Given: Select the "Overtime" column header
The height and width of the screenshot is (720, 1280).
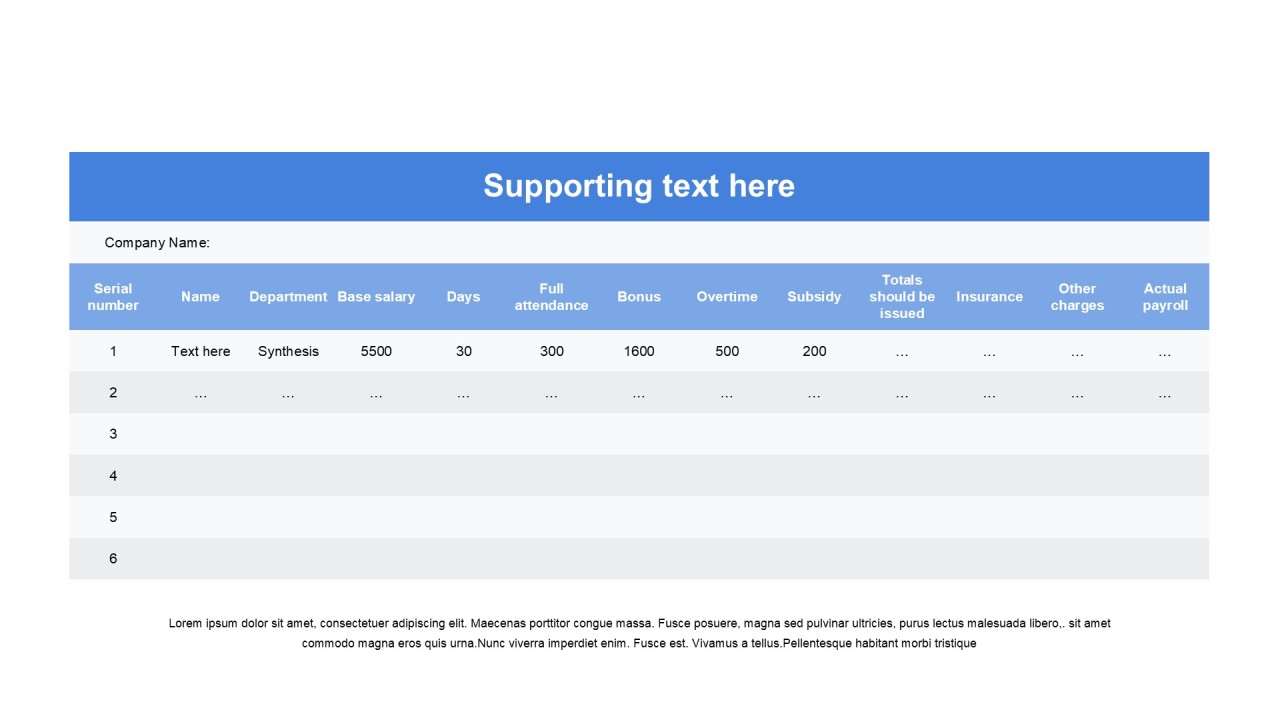Looking at the screenshot, I should (x=727, y=297).
